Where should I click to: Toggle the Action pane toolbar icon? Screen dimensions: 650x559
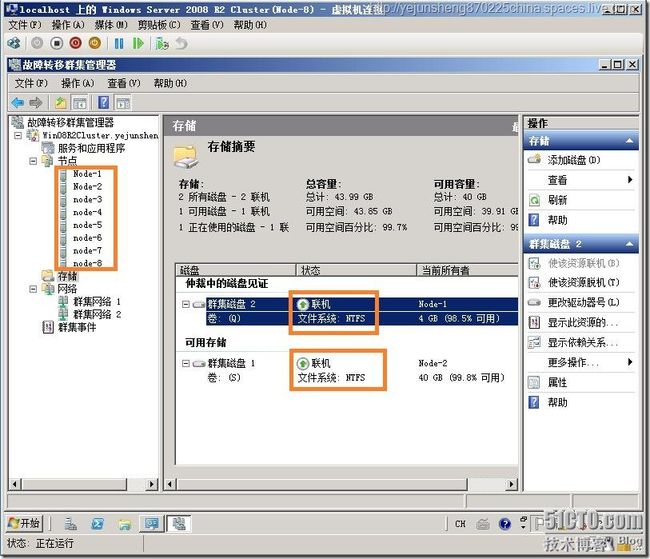coord(123,102)
